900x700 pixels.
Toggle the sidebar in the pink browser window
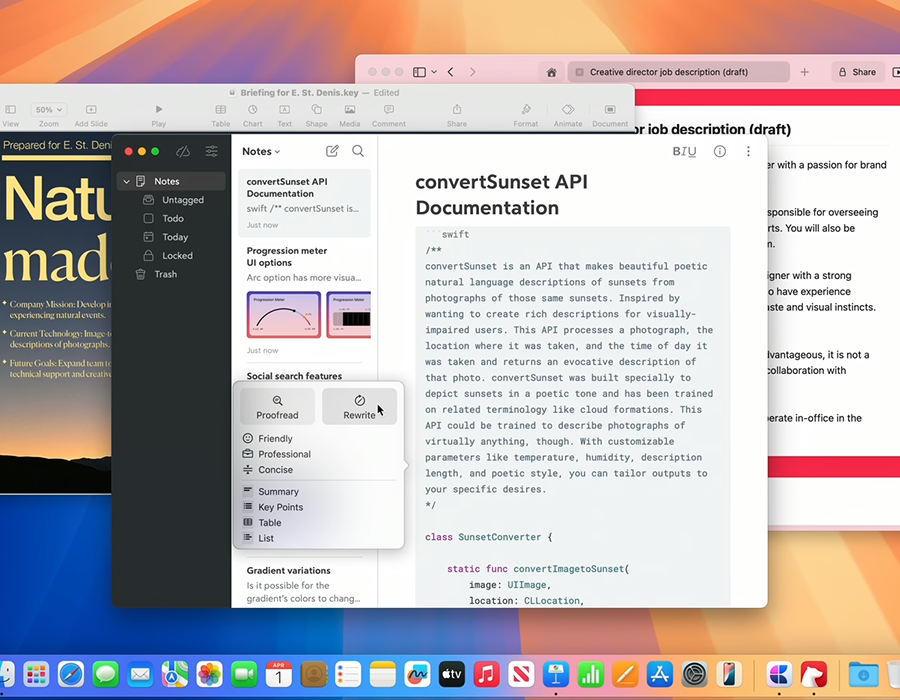pos(420,72)
